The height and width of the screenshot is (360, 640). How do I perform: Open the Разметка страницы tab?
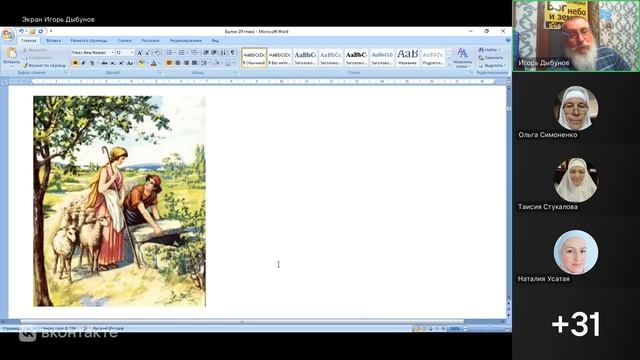(x=89, y=41)
